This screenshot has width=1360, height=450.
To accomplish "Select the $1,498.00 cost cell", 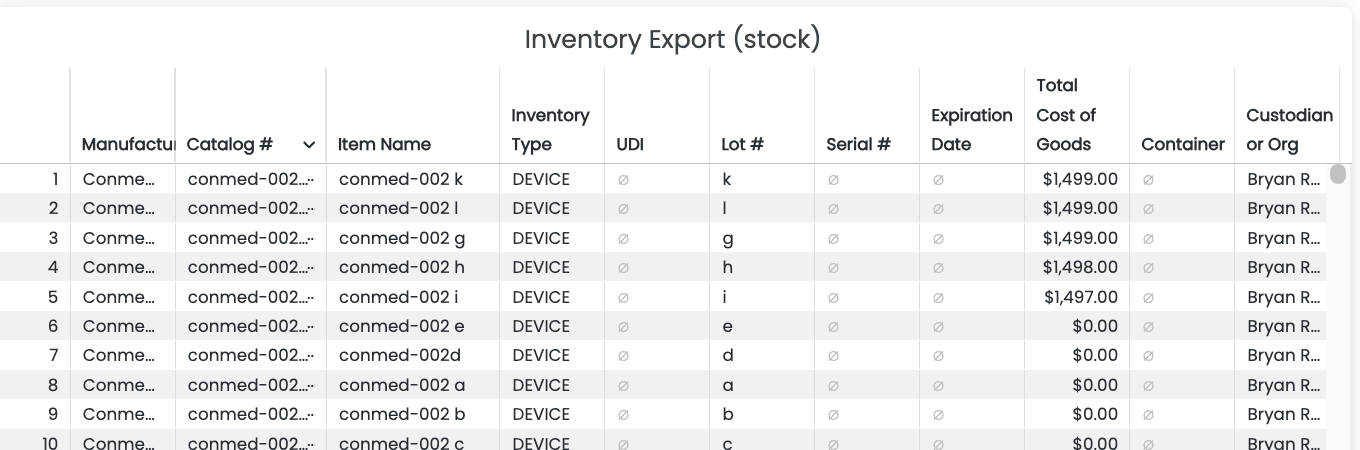I will point(1080,268).
